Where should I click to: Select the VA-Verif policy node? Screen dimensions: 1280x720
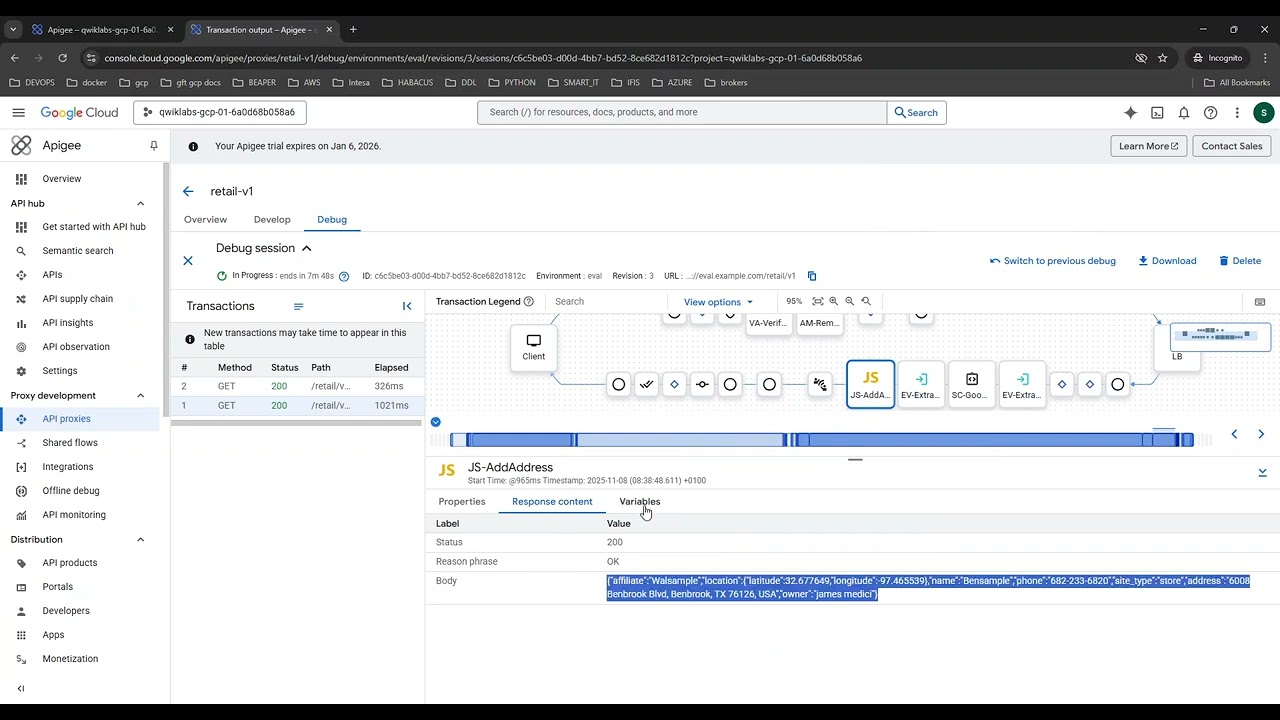pyautogui.click(x=768, y=322)
